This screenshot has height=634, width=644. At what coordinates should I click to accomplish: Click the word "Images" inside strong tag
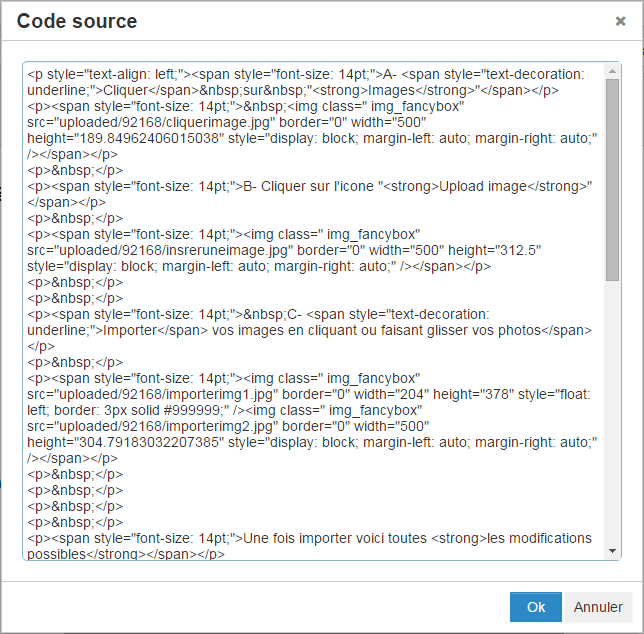pyautogui.click(x=391, y=90)
